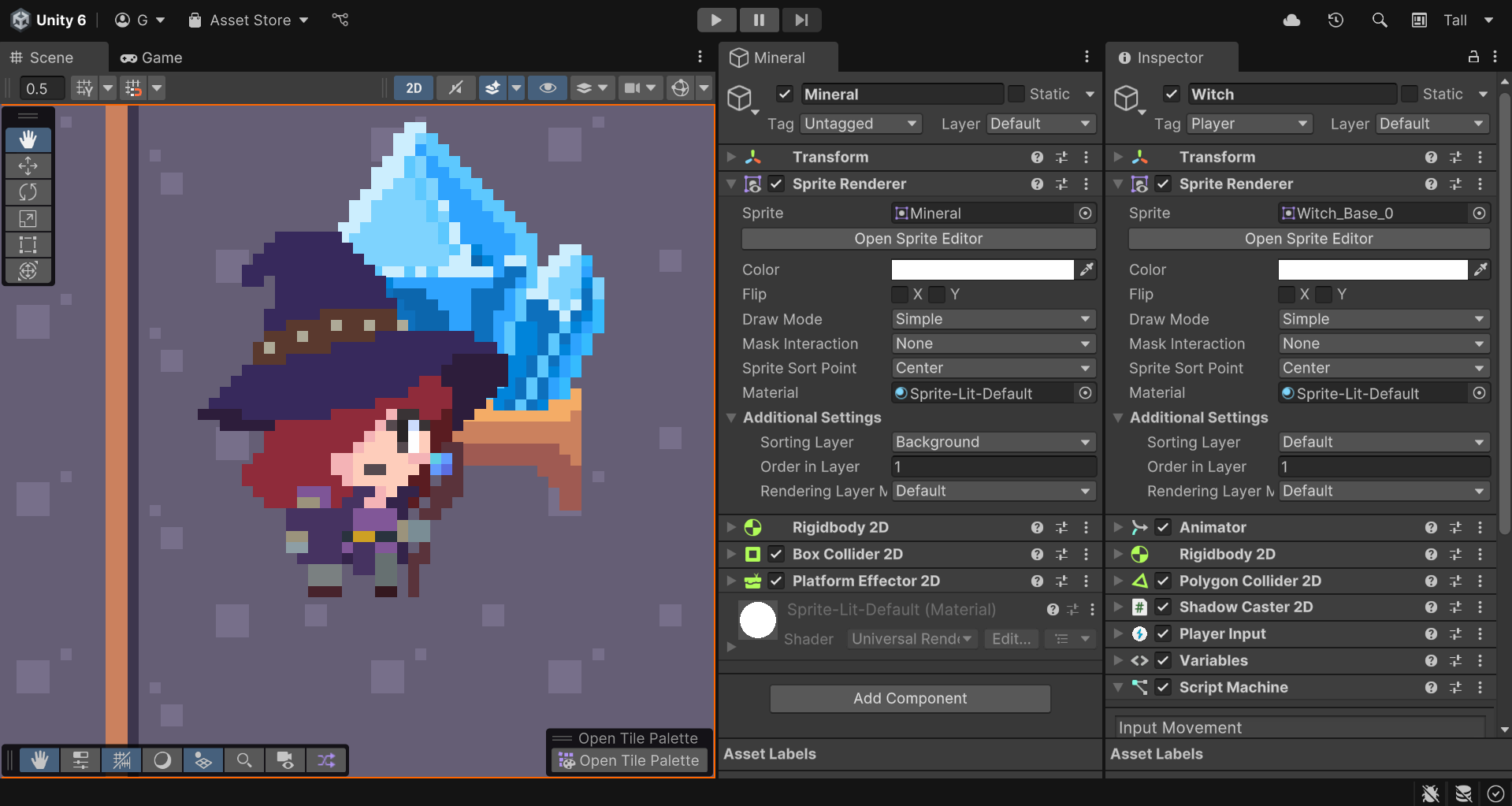
Task: Open the Asset Store menu
Action: click(x=249, y=20)
